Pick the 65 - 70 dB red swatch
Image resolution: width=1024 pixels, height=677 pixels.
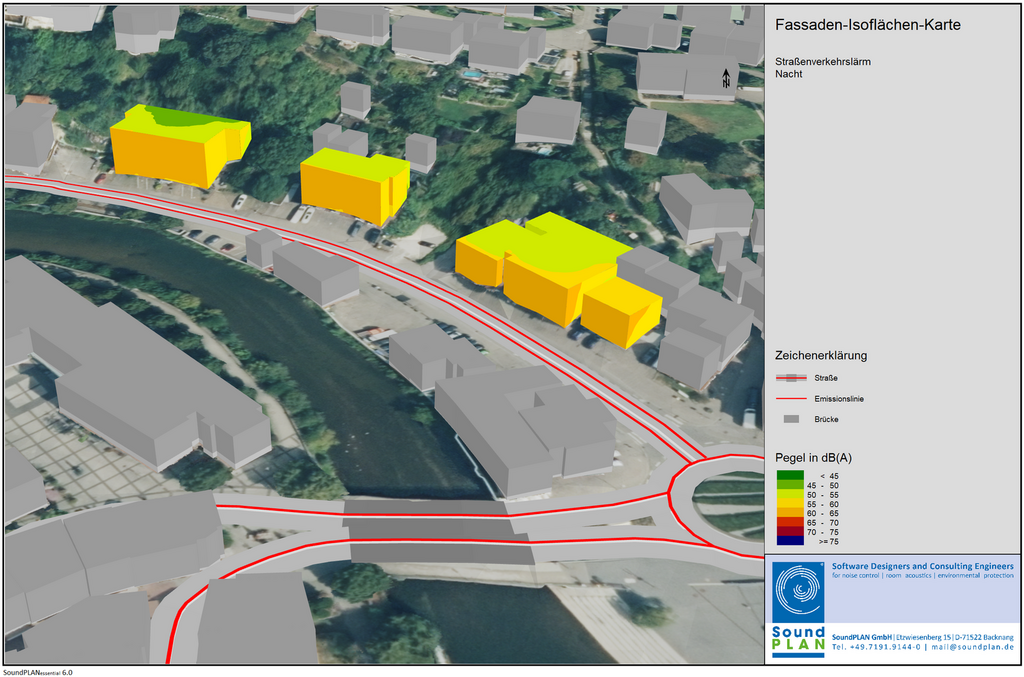[789, 522]
